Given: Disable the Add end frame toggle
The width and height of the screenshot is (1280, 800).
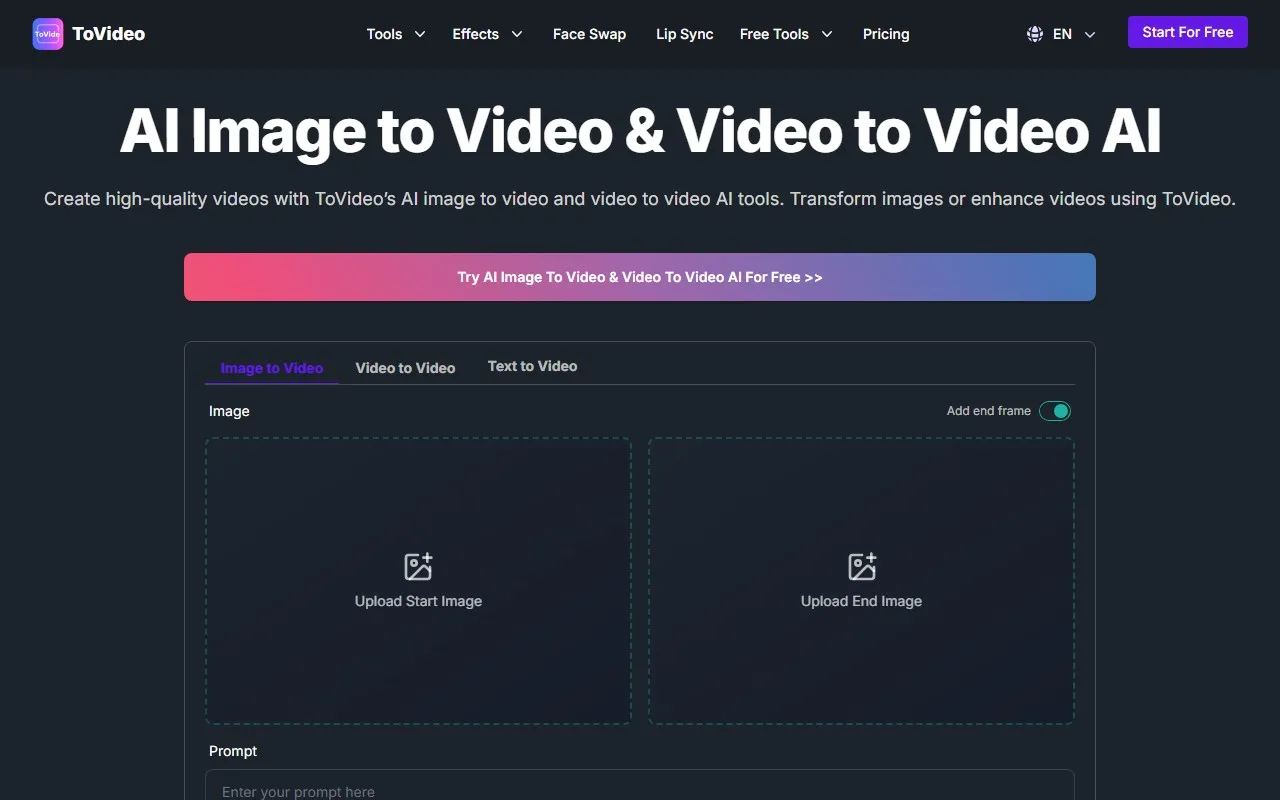Looking at the screenshot, I should [1055, 410].
